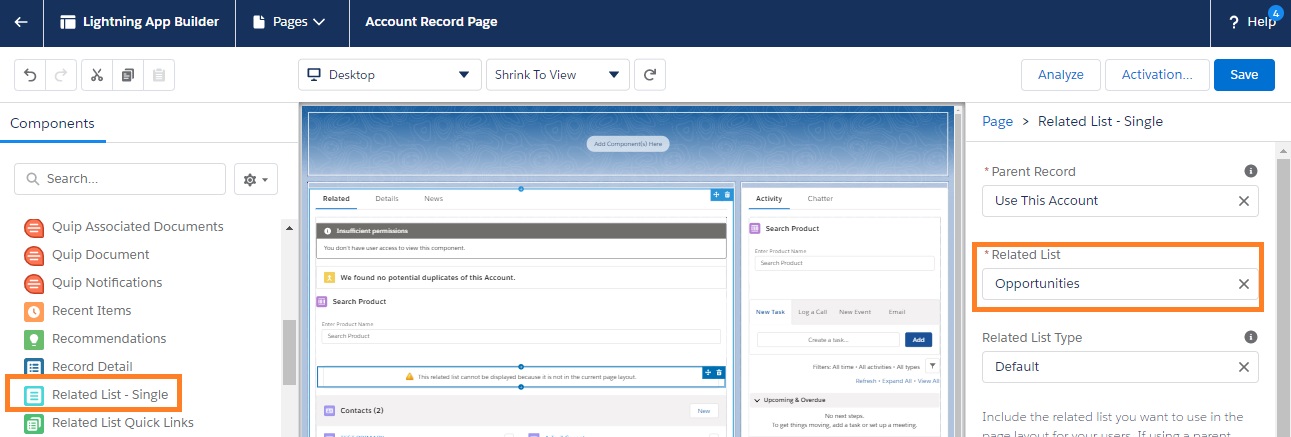This screenshot has height=437, width=1291.
Task: Click the Add Component(s) Here placeholder
Action: coord(627,144)
